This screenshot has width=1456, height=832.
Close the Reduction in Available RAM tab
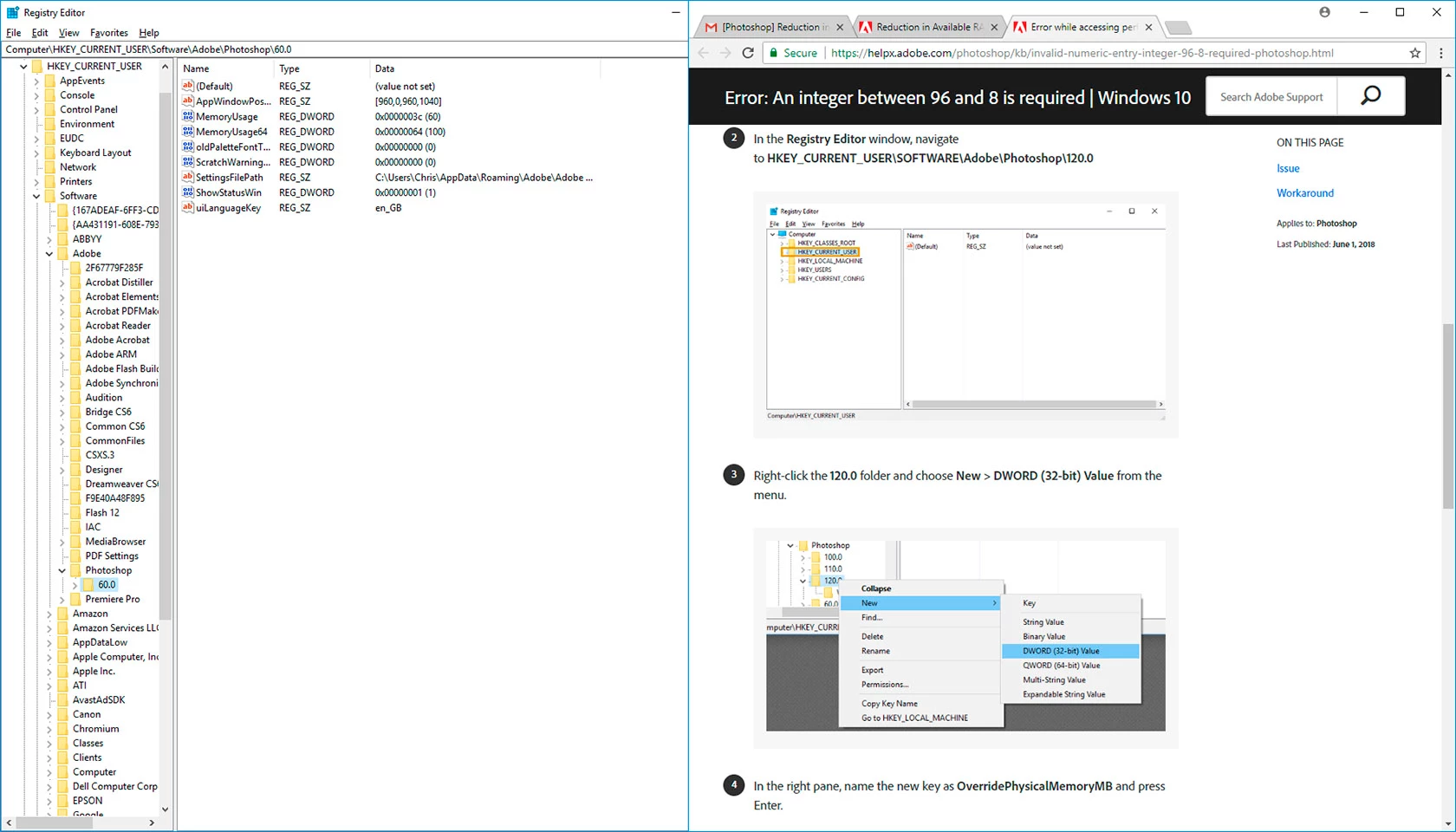pyautogui.click(x=994, y=27)
